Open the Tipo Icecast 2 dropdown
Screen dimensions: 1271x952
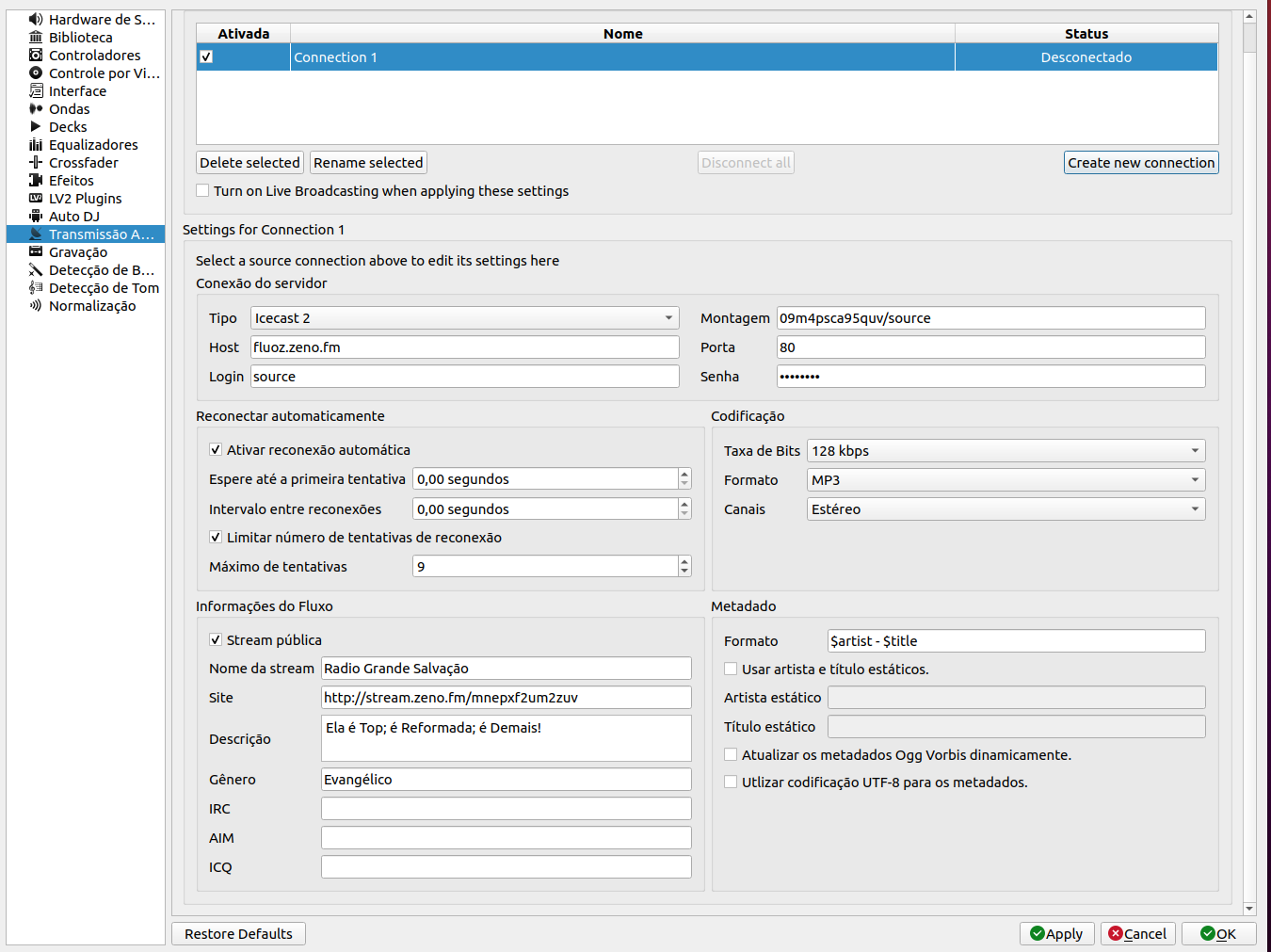click(465, 318)
